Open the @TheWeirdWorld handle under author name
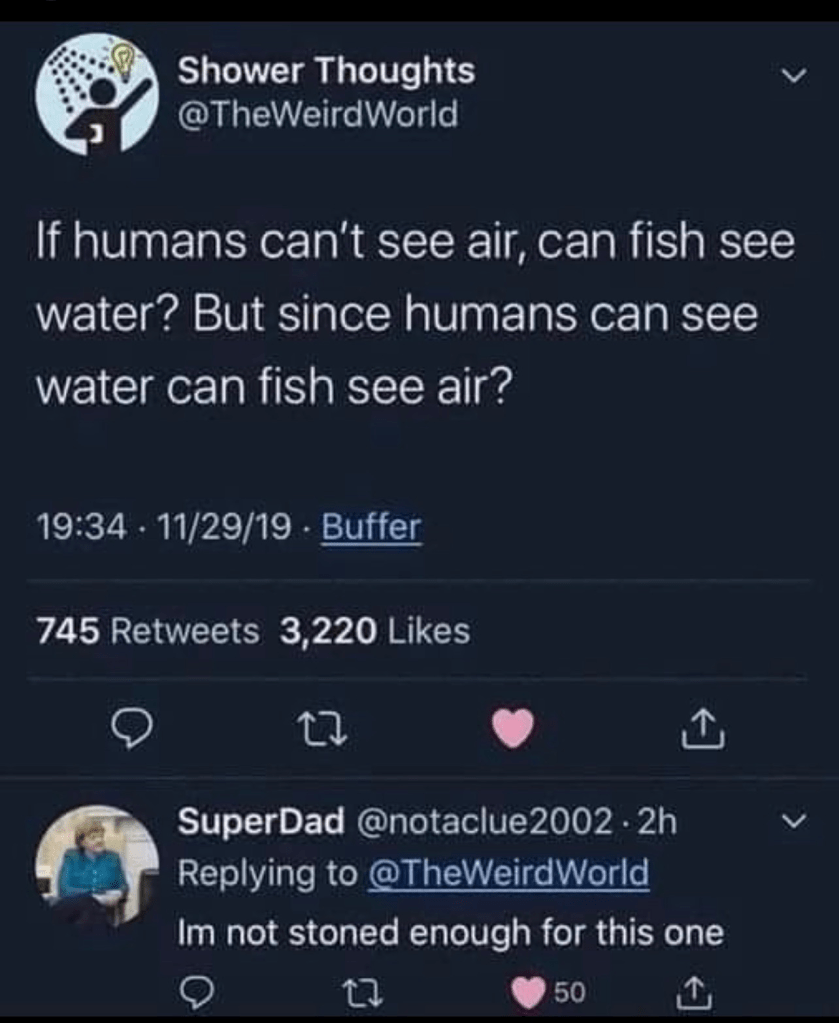 [x=317, y=114]
